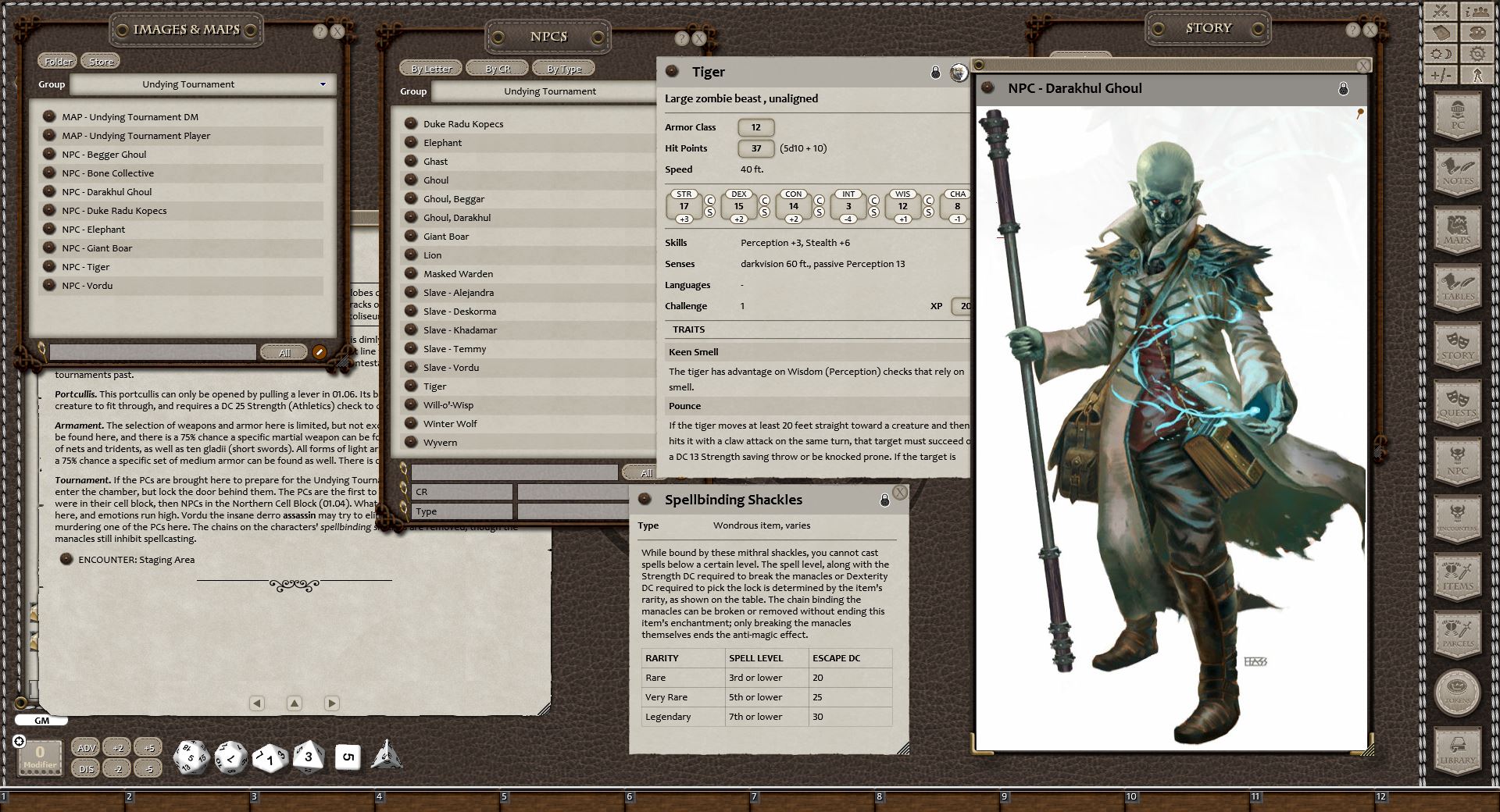Toggle lock on Spellbinding Shackles record
Viewport: 1500px width, 812px height.
click(884, 500)
